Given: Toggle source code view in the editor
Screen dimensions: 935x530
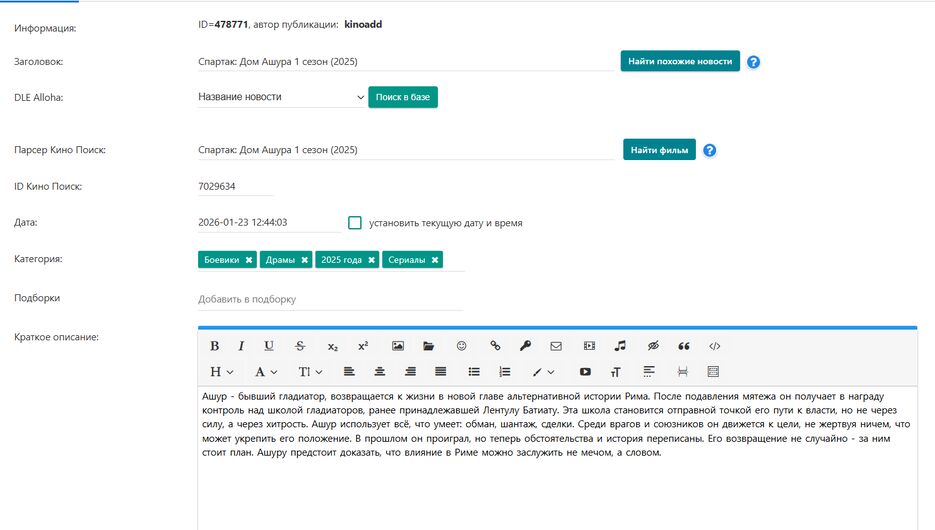Looking at the screenshot, I should coord(714,346).
